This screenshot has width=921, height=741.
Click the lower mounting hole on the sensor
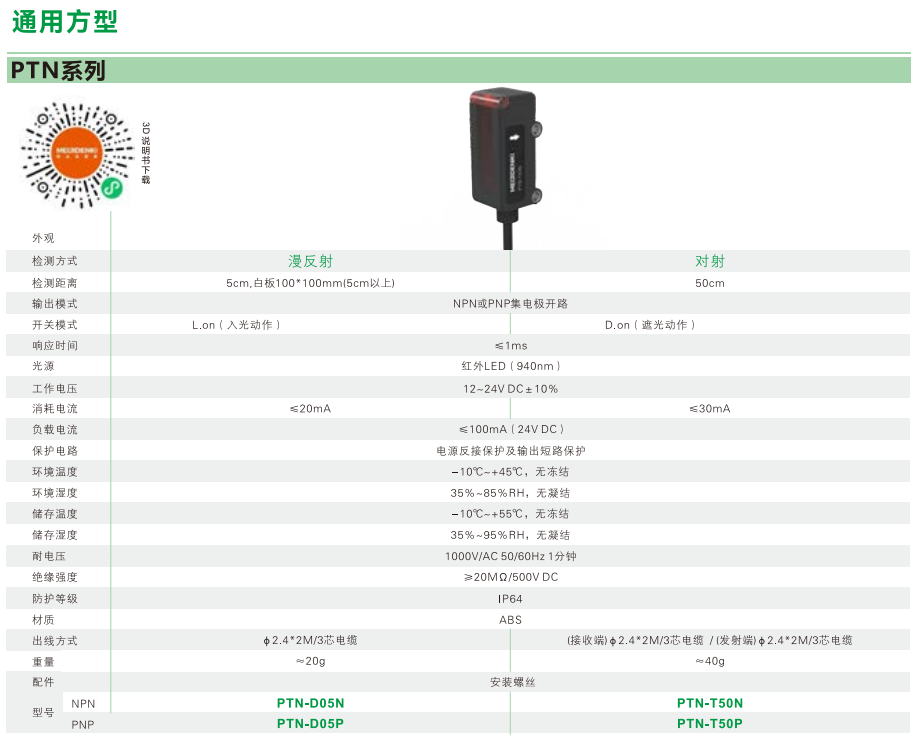pos(537,195)
